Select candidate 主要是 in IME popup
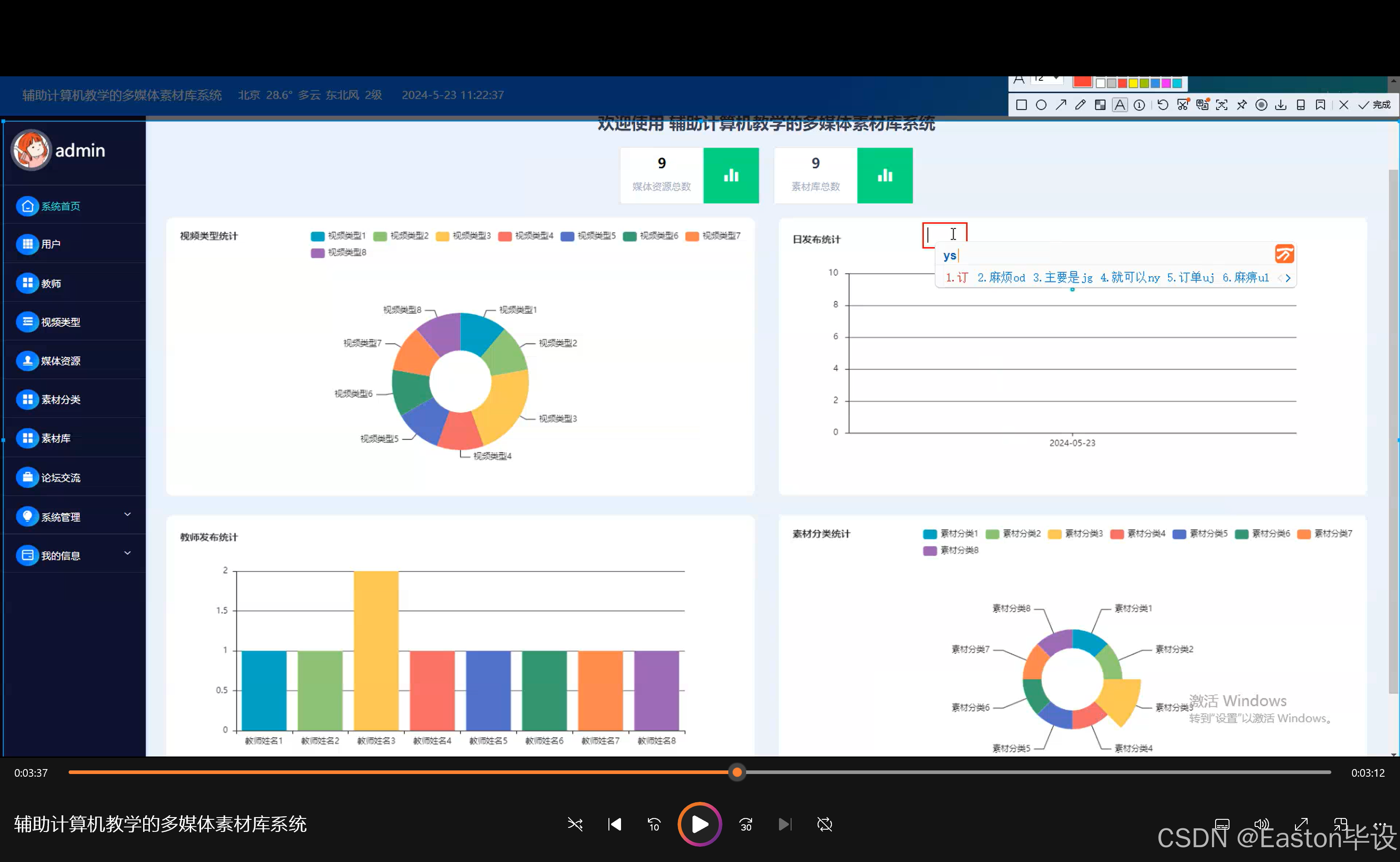The height and width of the screenshot is (862, 1400). click(1062, 277)
